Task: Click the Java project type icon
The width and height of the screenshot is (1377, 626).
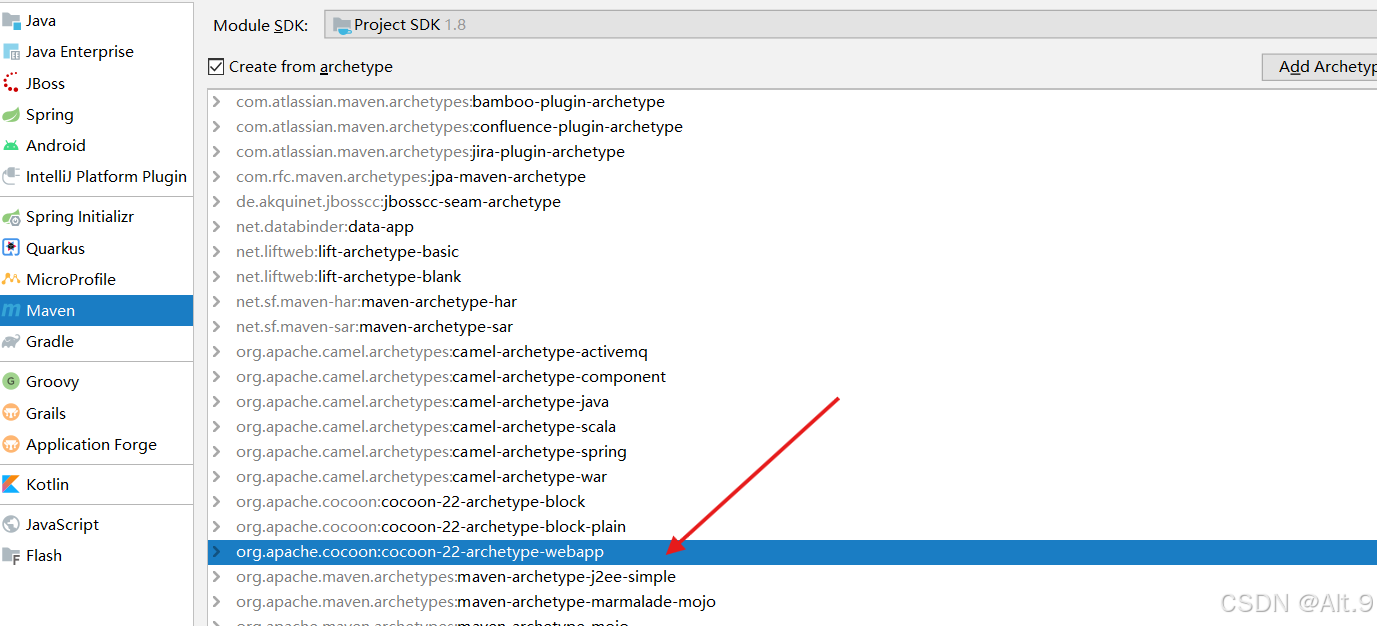Action: (x=11, y=21)
